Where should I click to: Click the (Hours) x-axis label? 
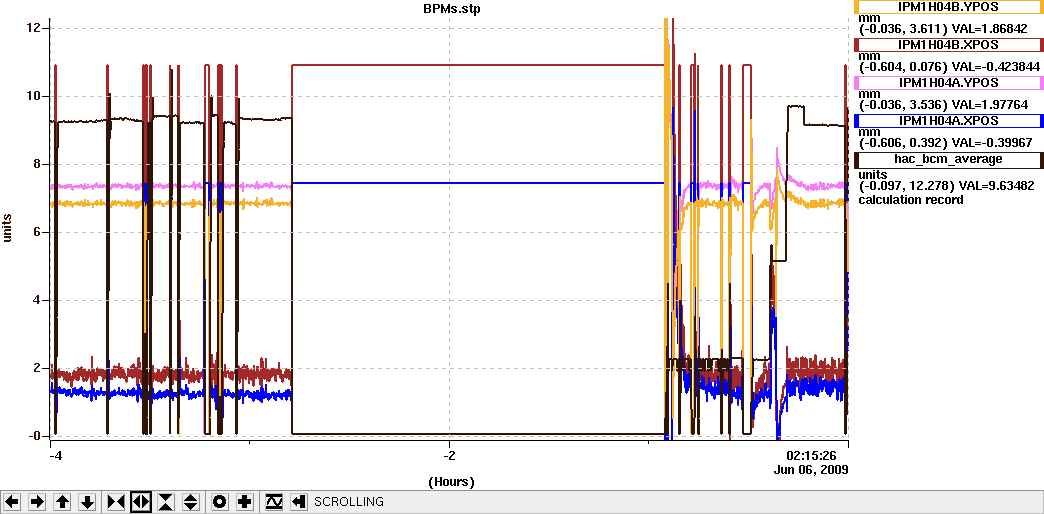tap(451, 481)
